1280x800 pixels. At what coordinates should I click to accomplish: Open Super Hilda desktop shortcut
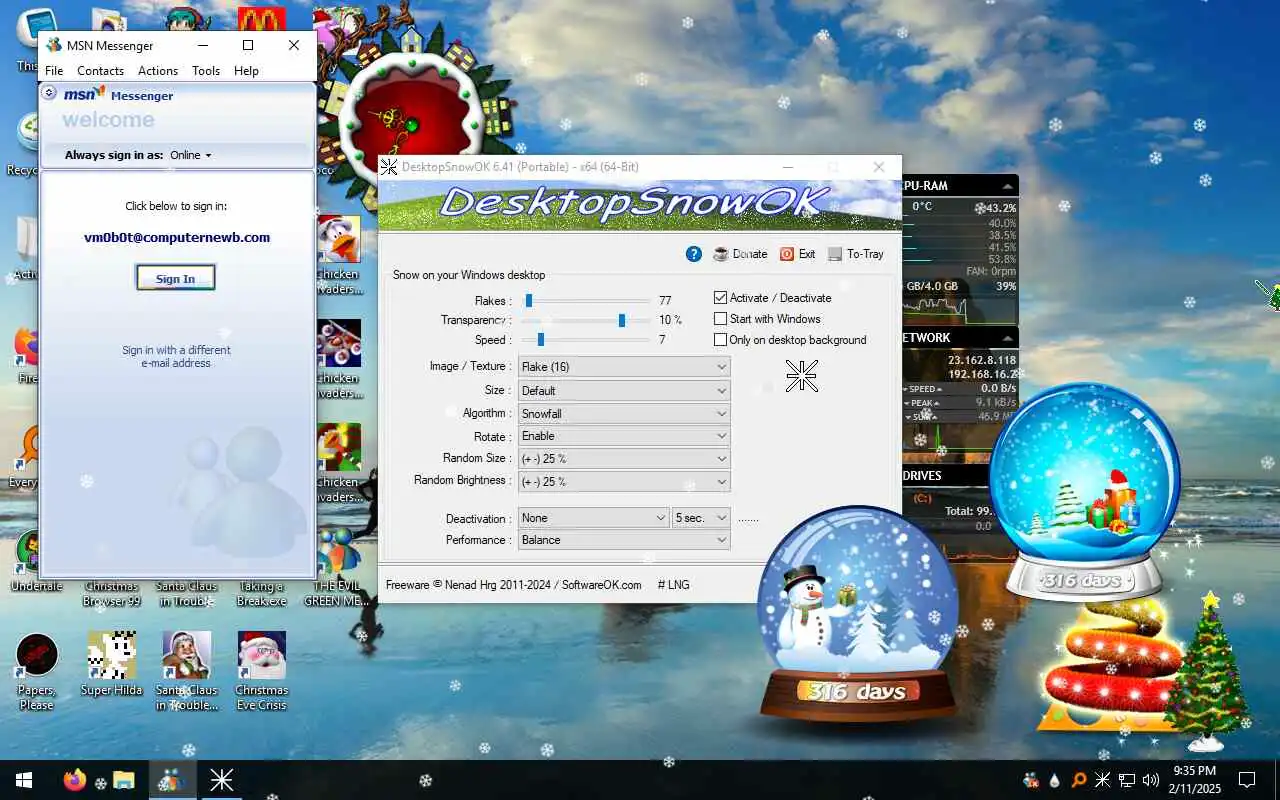coord(111,664)
